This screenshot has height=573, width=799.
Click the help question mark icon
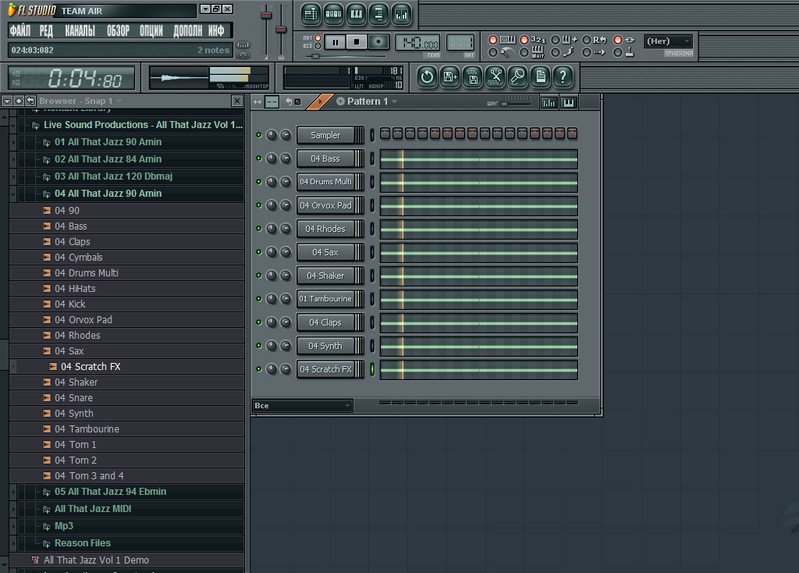(x=563, y=76)
